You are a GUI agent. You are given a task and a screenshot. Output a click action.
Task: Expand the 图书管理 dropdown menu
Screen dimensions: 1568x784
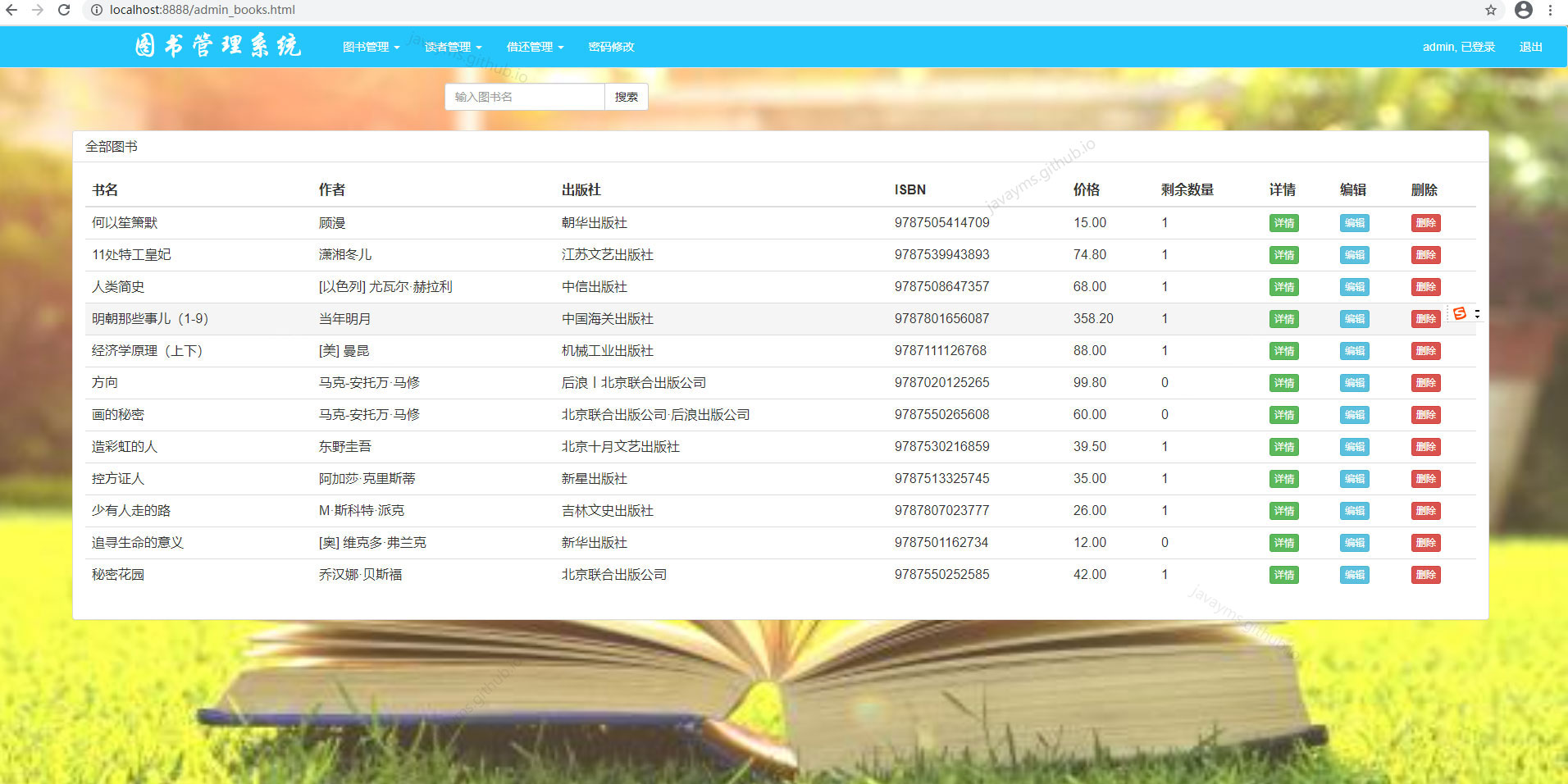coord(371,47)
